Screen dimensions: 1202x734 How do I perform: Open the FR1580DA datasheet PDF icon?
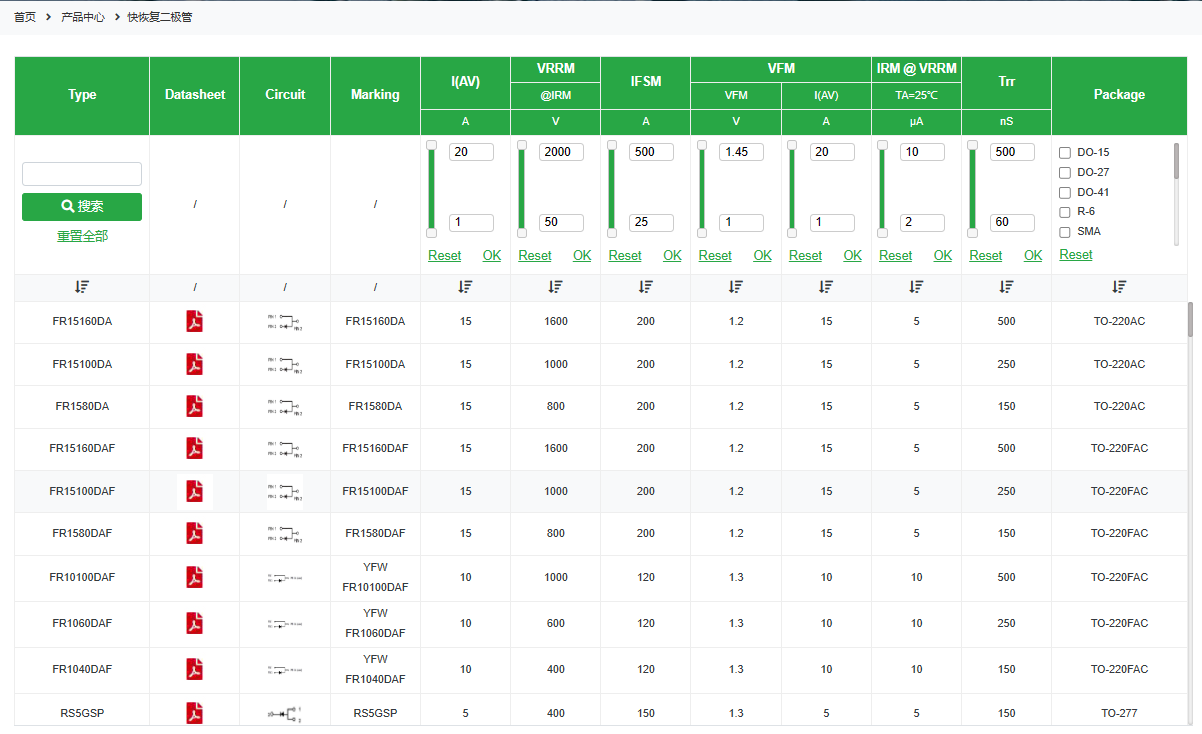click(x=195, y=406)
